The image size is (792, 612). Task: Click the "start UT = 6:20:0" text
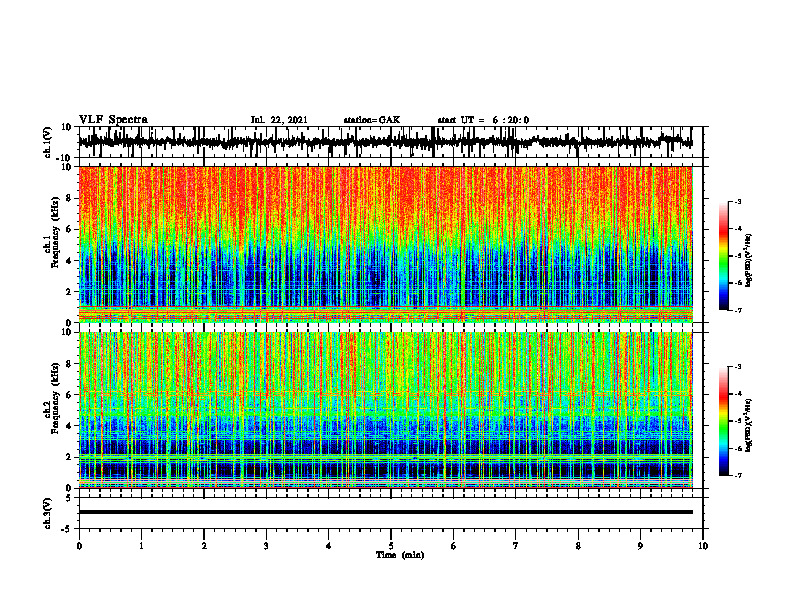click(x=483, y=120)
